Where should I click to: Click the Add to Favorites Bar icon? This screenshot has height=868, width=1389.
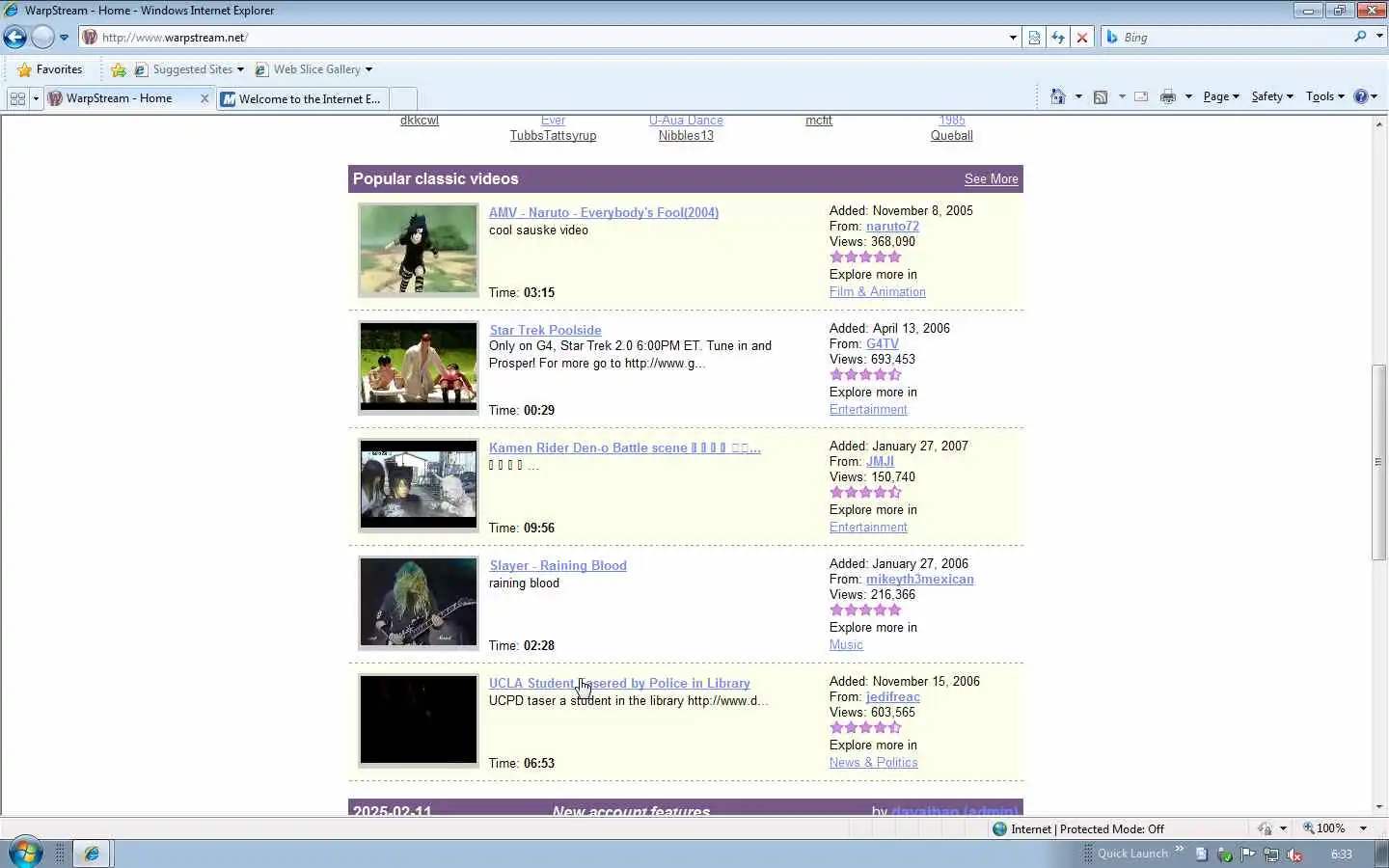coord(119,69)
